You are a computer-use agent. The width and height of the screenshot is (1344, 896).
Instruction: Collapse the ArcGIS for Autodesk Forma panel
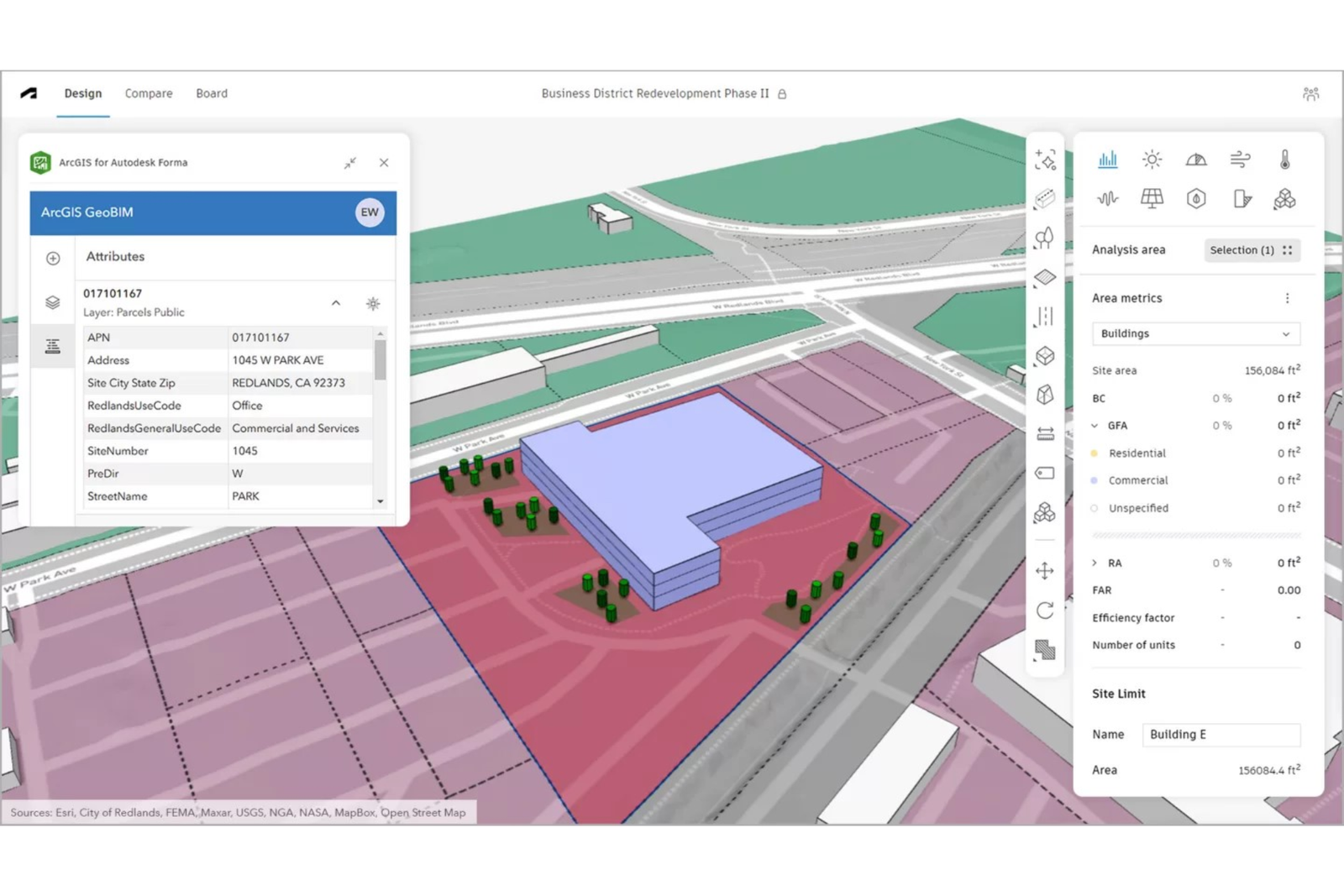(350, 163)
